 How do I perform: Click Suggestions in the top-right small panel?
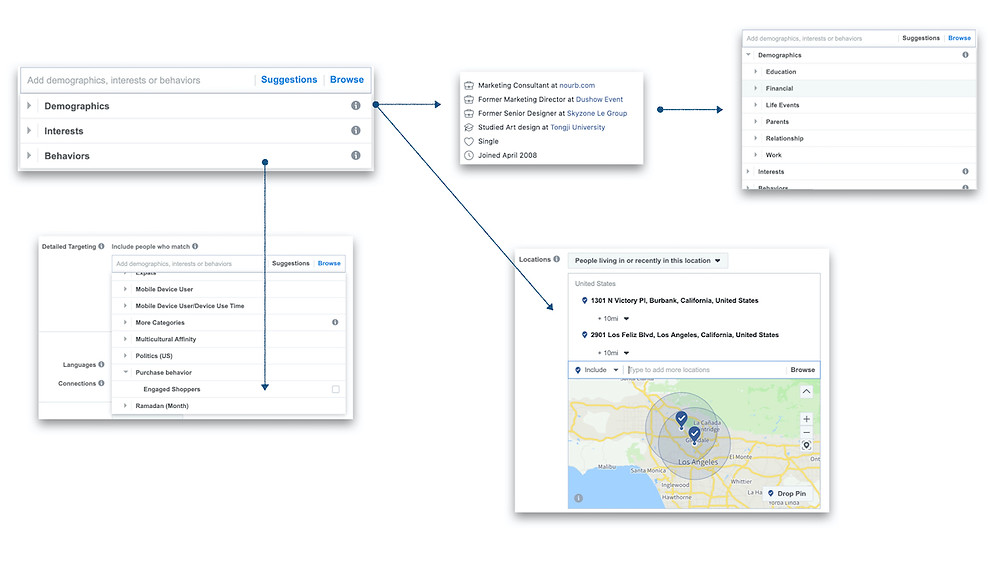pos(921,38)
